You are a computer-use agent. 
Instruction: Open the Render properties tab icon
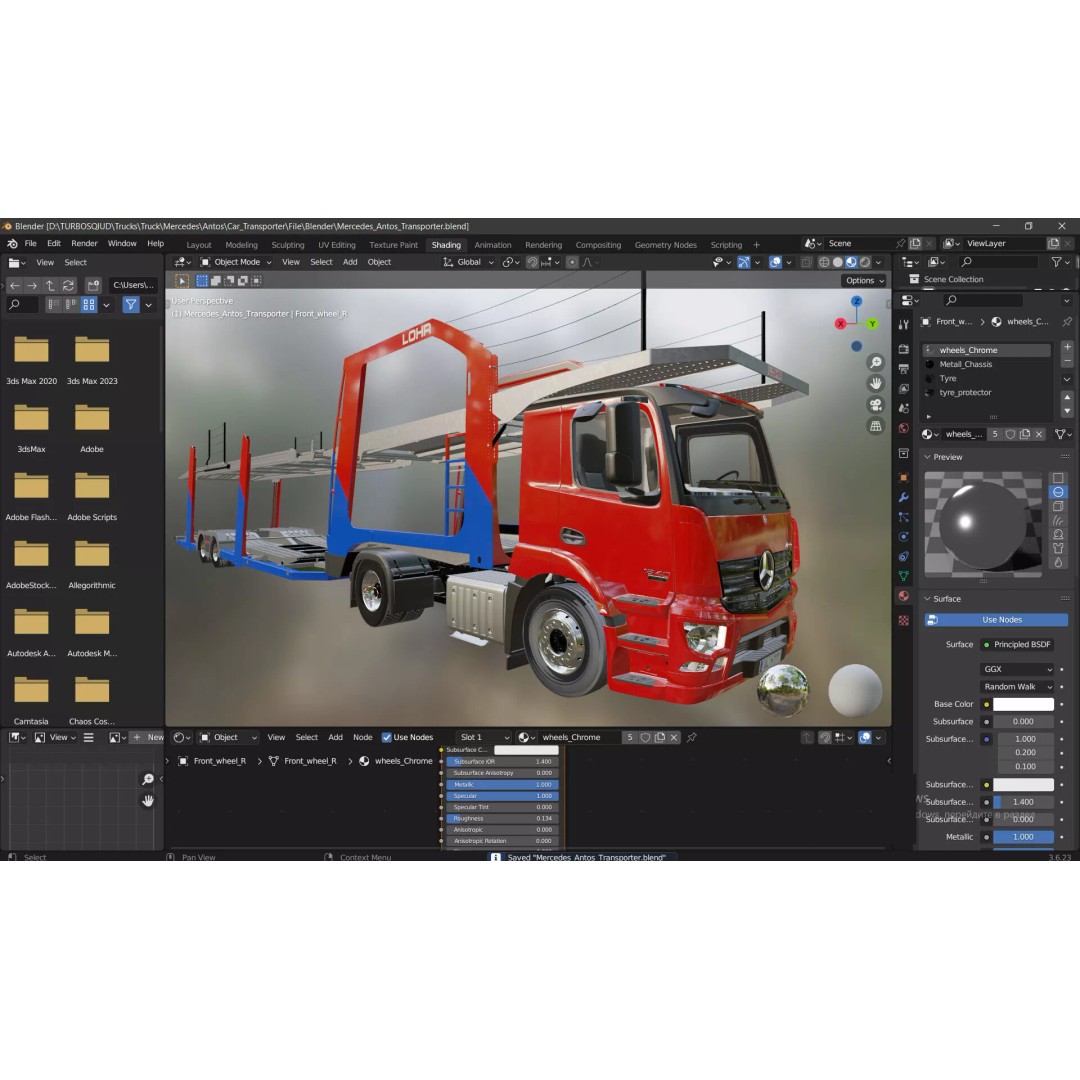[904, 349]
